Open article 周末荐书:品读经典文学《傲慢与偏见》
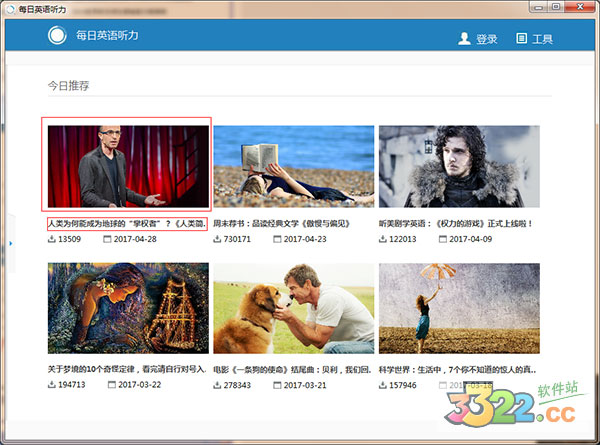The width and height of the screenshot is (600, 445). tap(281, 223)
